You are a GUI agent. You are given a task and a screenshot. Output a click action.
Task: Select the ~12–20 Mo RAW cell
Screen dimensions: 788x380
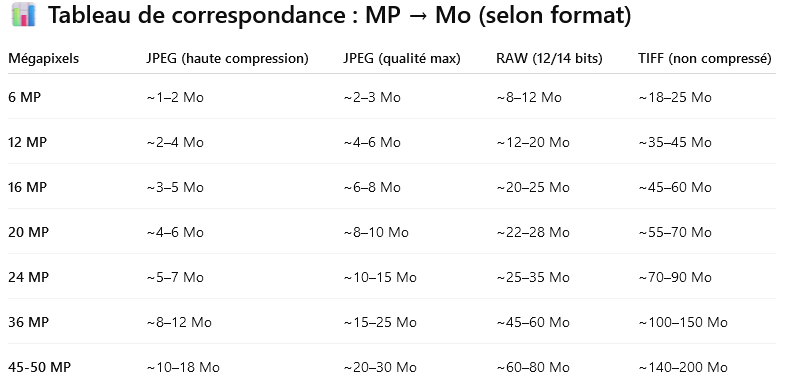tap(533, 142)
